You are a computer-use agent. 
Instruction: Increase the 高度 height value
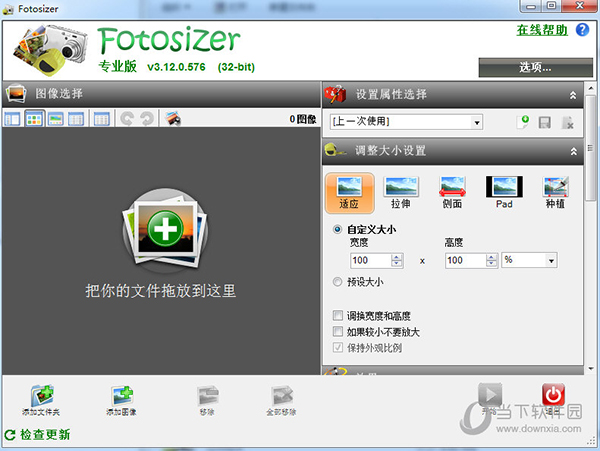click(491, 257)
